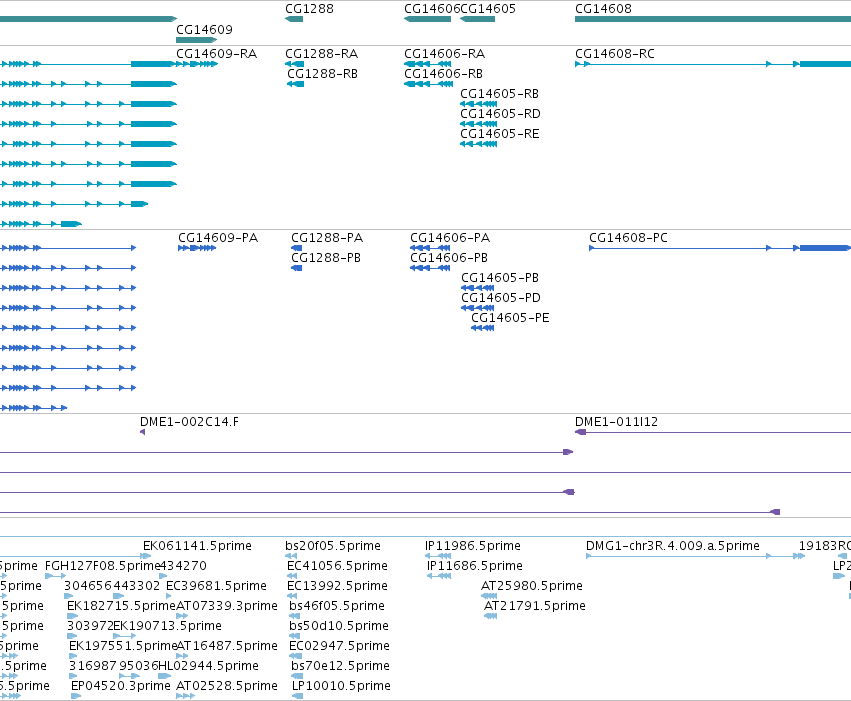Viewport: 851px width, 701px height.
Task: Click the teal CG1288 gene arrow glyph
Action: point(294,19)
